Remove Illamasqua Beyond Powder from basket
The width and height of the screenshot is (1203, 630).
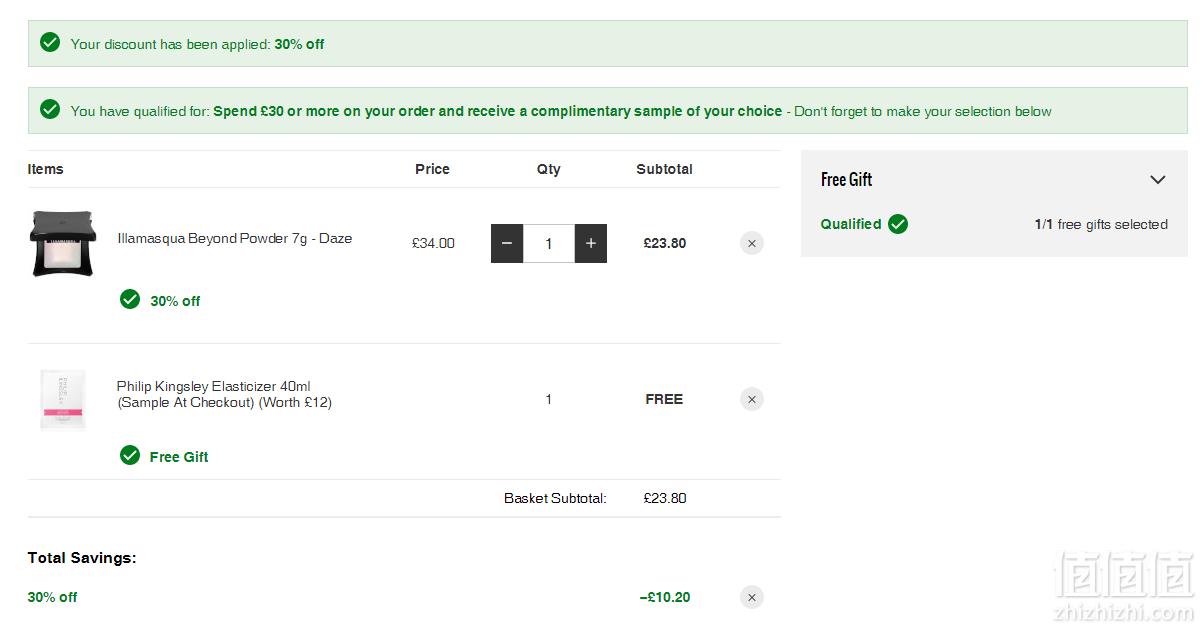(x=752, y=243)
